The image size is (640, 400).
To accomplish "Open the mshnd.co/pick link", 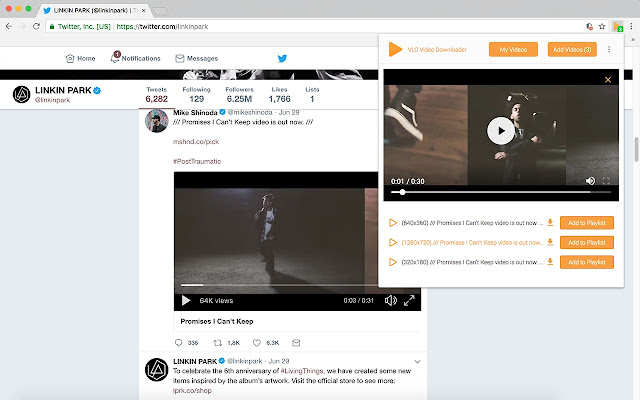I will coord(196,142).
